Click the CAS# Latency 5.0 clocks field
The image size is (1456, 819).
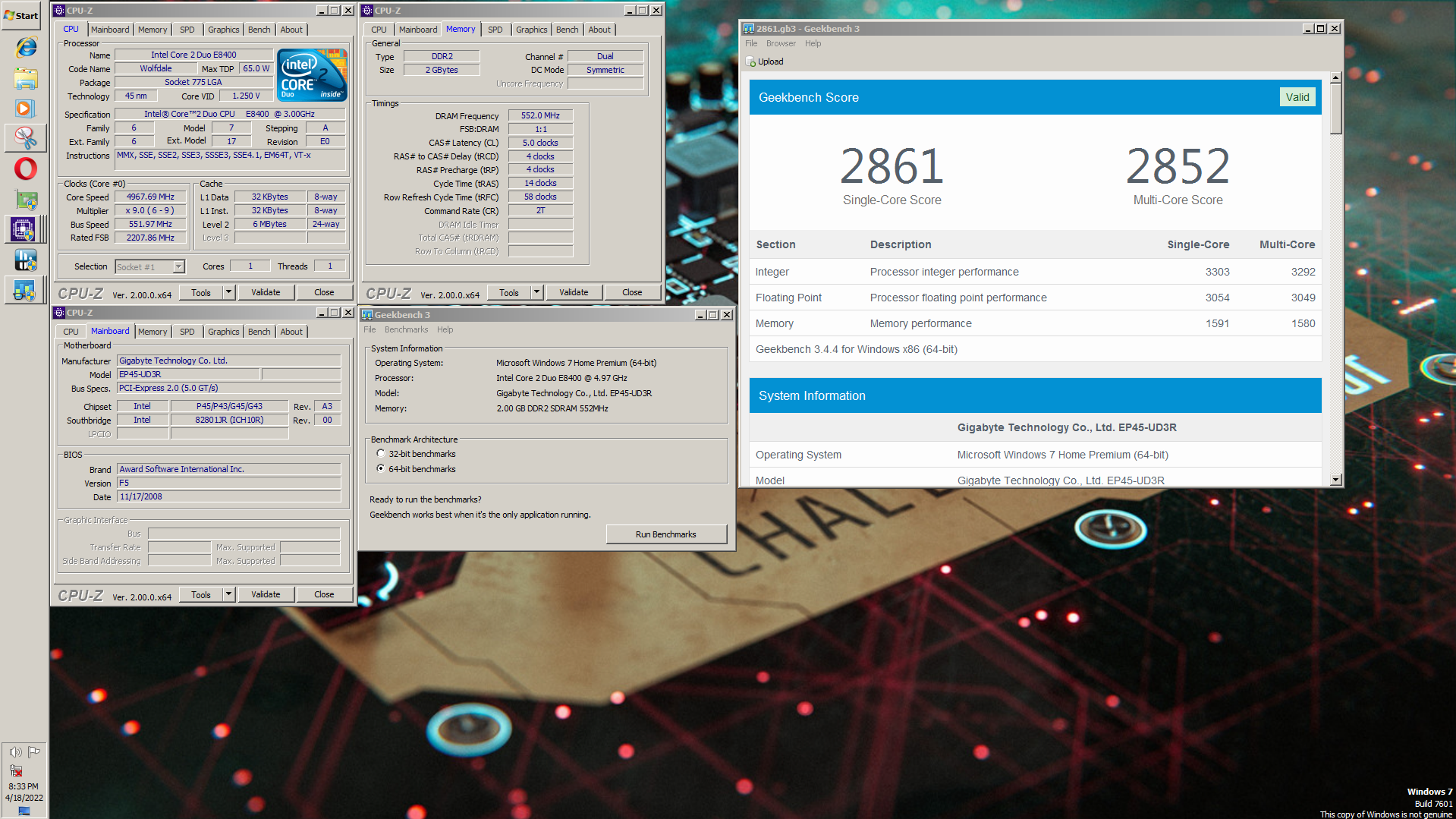[x=540, y=143]
